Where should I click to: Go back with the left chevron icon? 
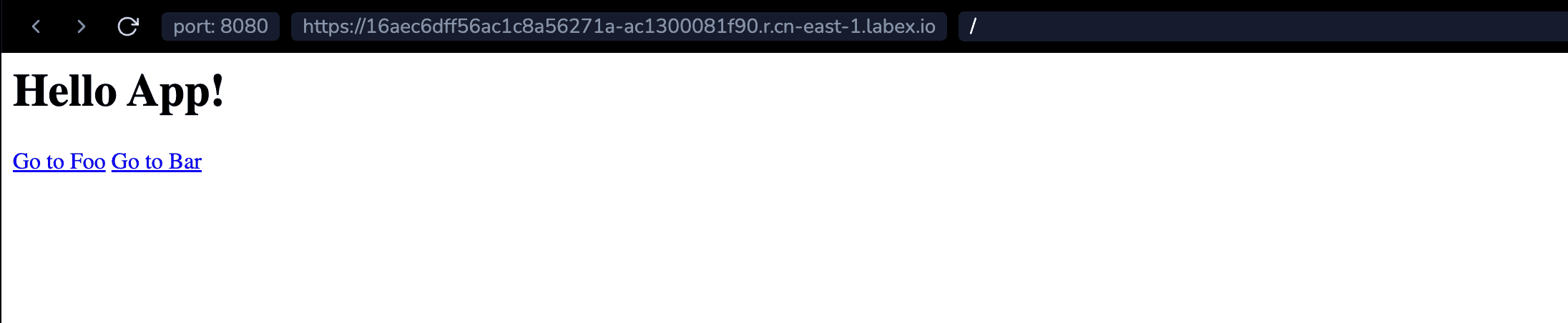point(36,26)
